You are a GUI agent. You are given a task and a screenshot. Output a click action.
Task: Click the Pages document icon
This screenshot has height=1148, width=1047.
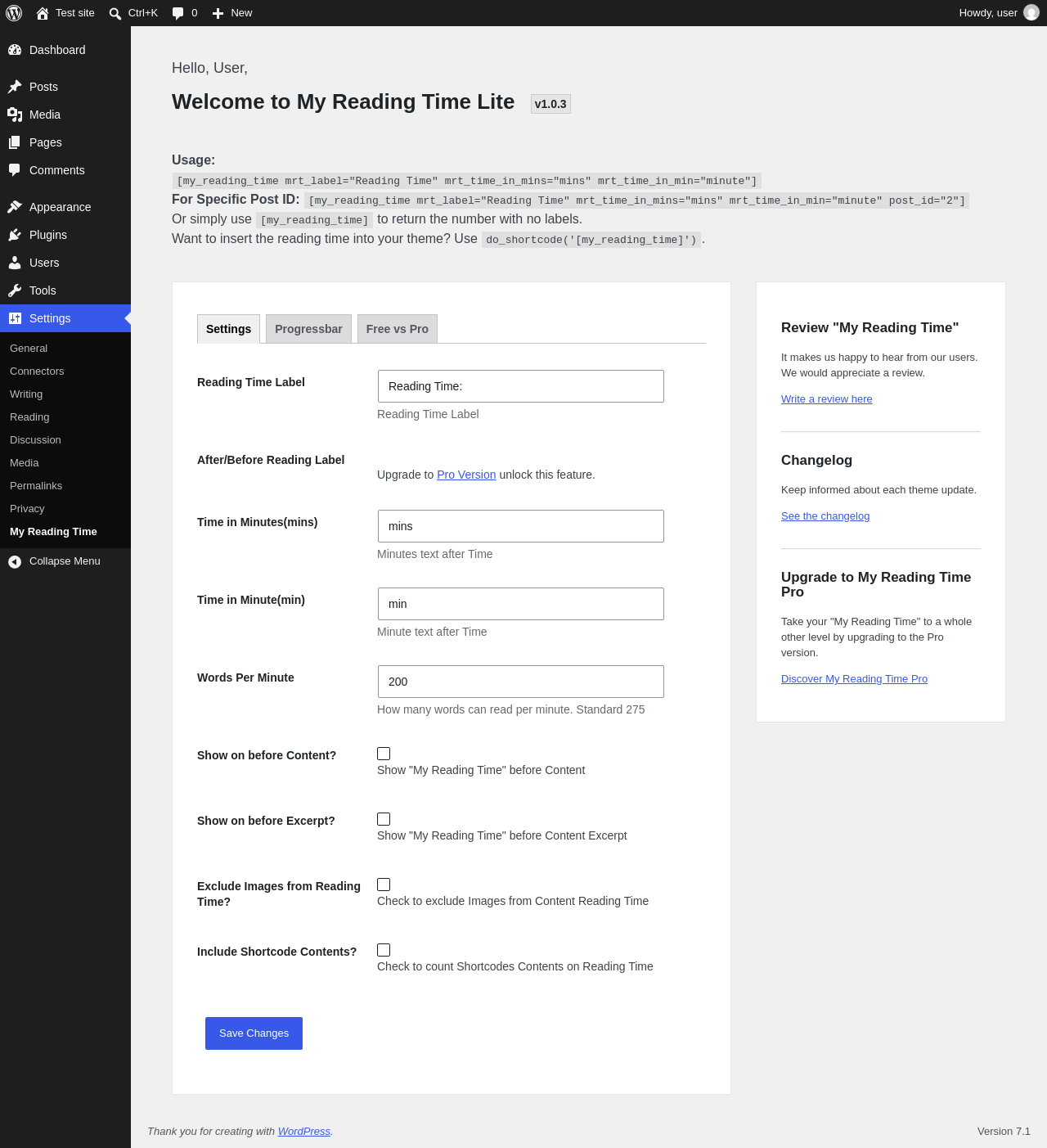point(15,142)
